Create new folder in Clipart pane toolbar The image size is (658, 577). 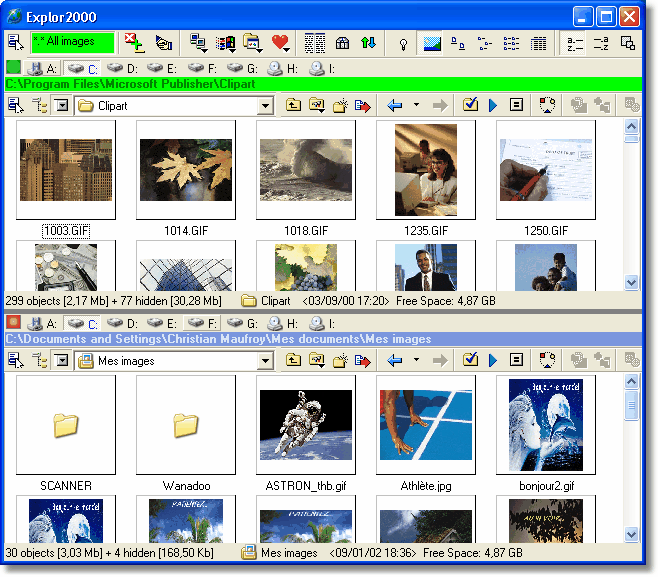coord(340,105)
